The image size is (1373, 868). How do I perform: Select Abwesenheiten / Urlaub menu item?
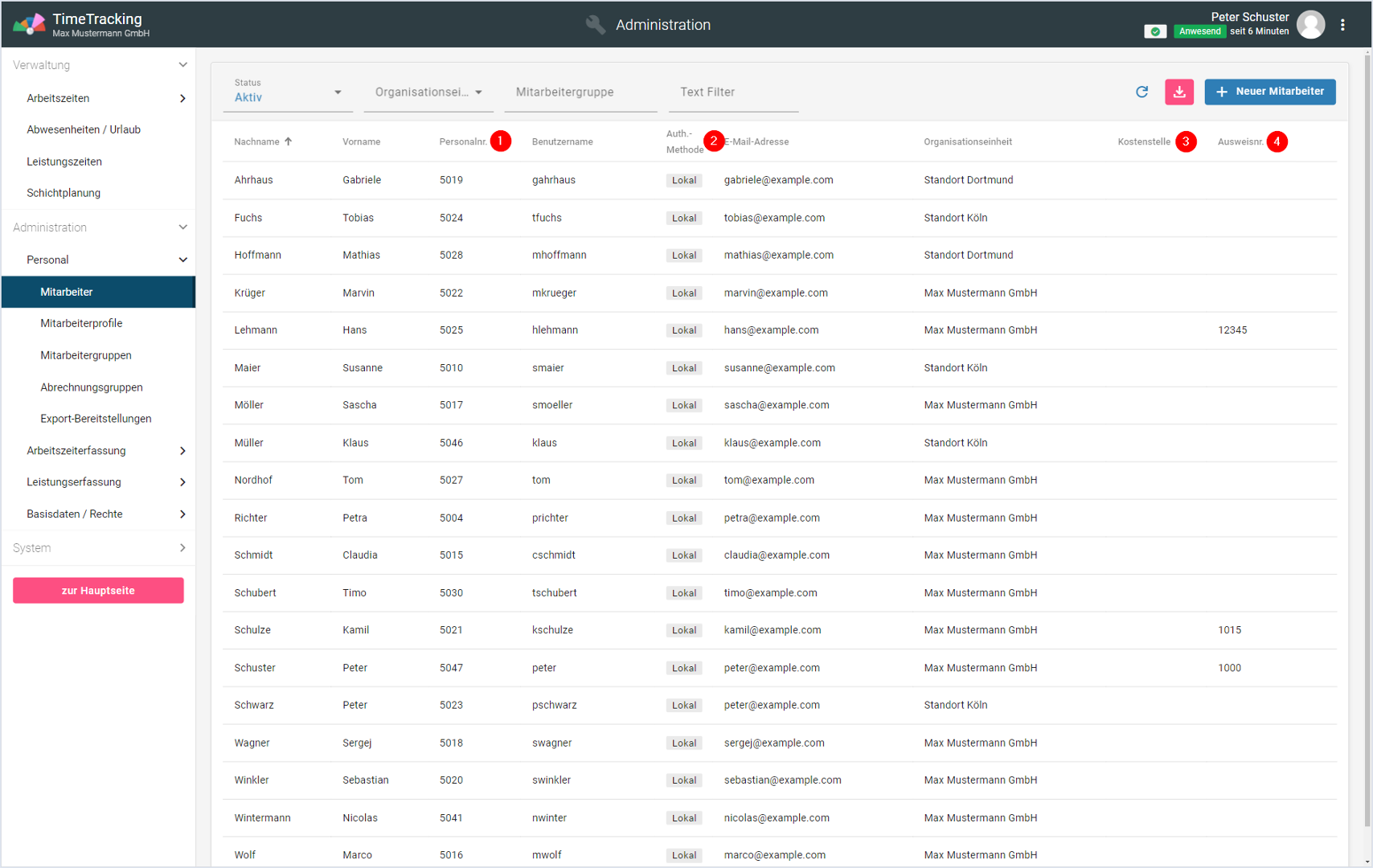(84, 129)
